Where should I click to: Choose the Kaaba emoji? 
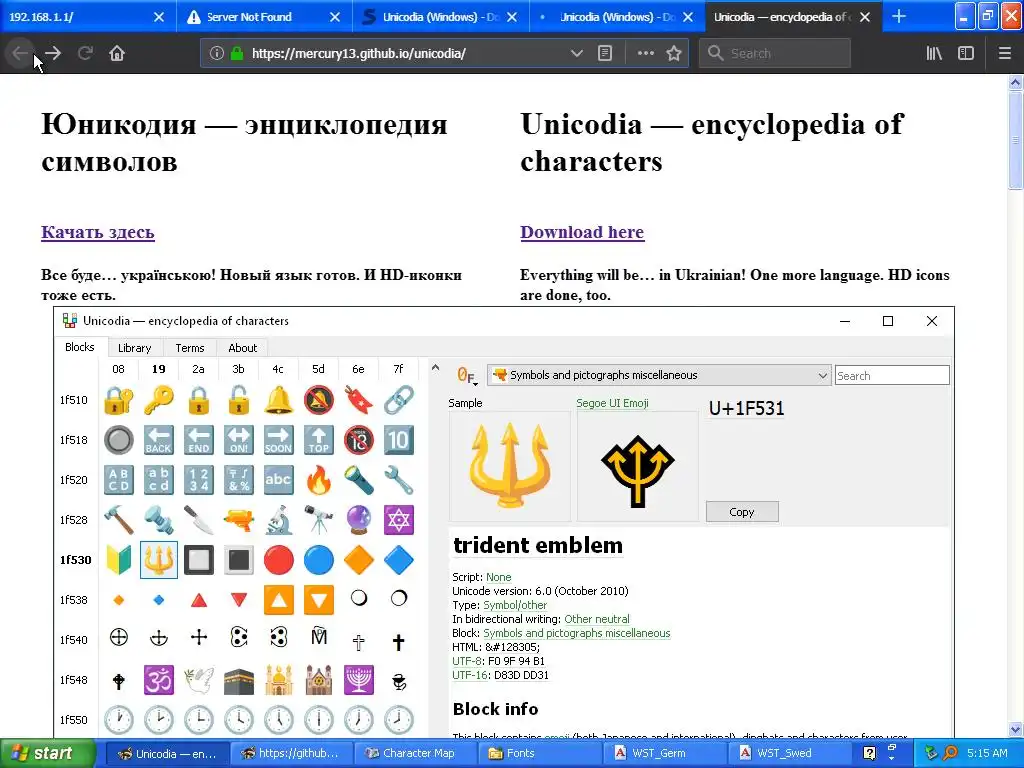click(238, 680)
